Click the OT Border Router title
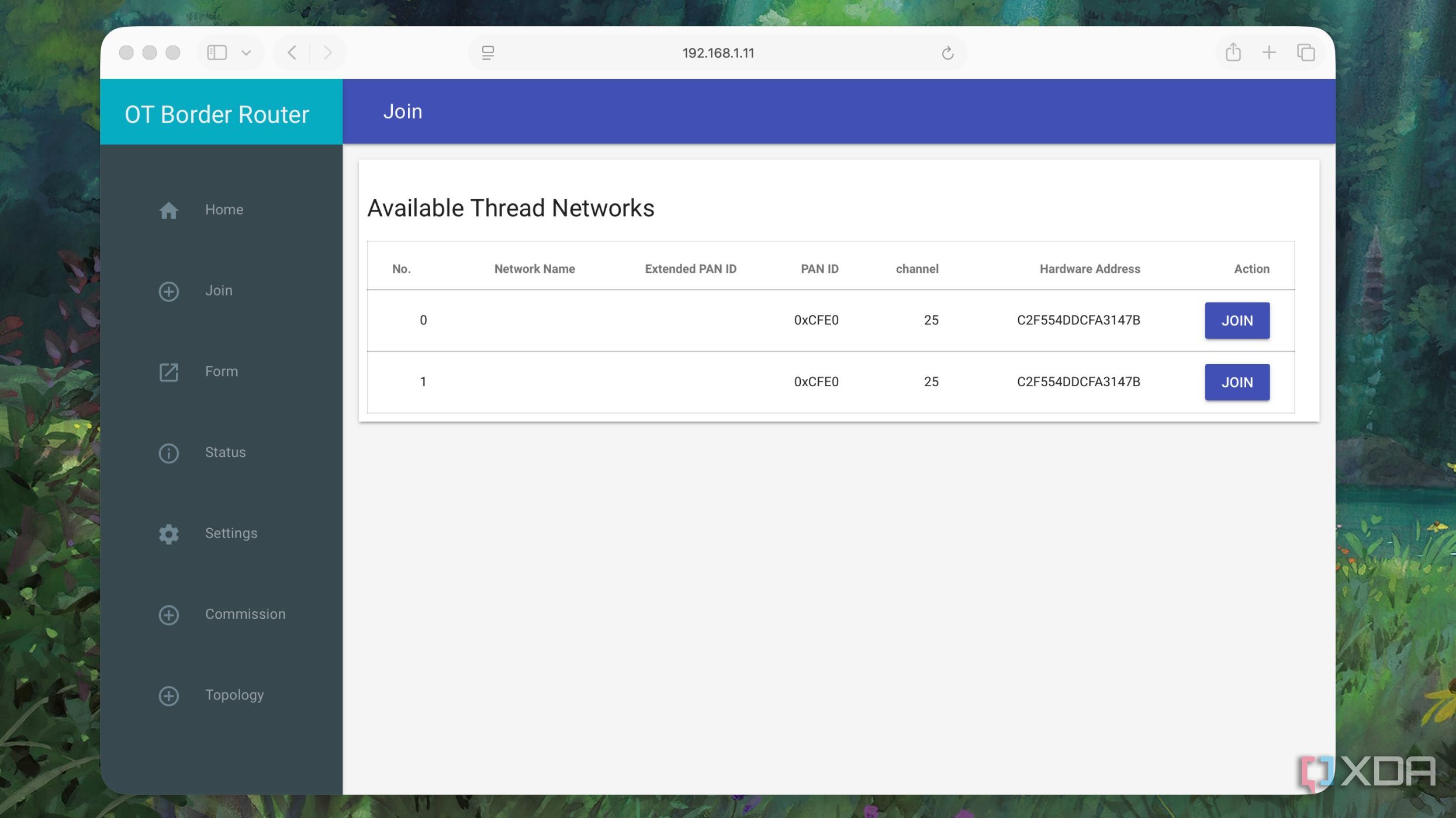The image size is (1456, 818). (217, 114)
